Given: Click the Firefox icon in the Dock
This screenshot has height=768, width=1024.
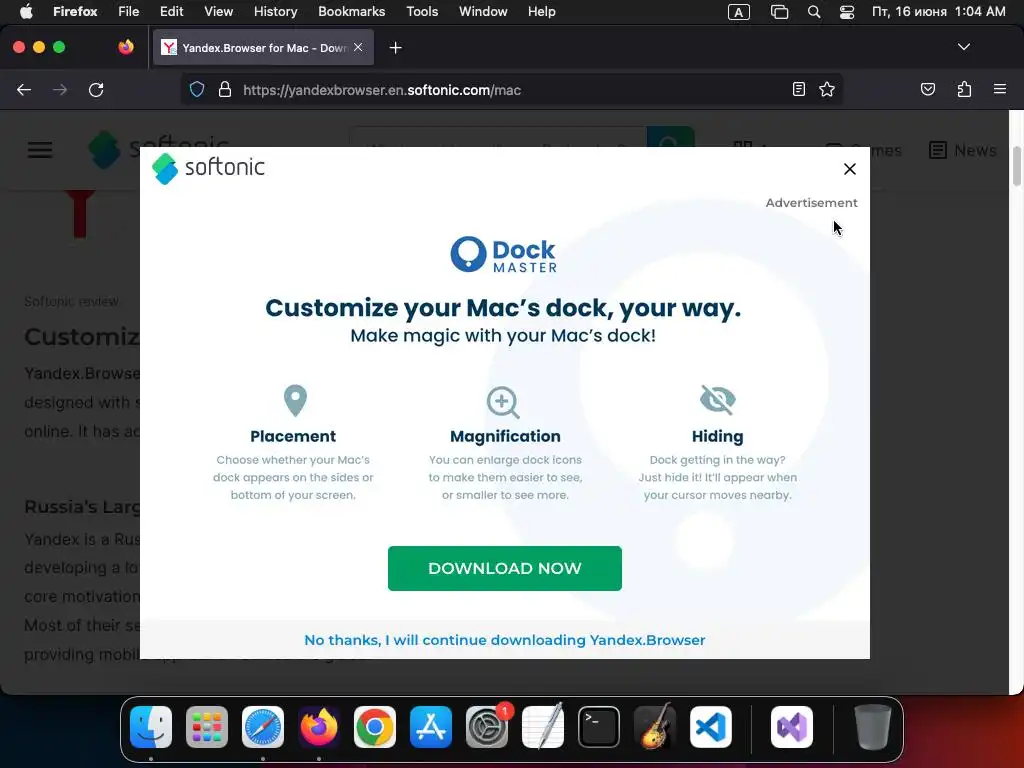Looking at the screenshot, I should [x=319, y=727].
